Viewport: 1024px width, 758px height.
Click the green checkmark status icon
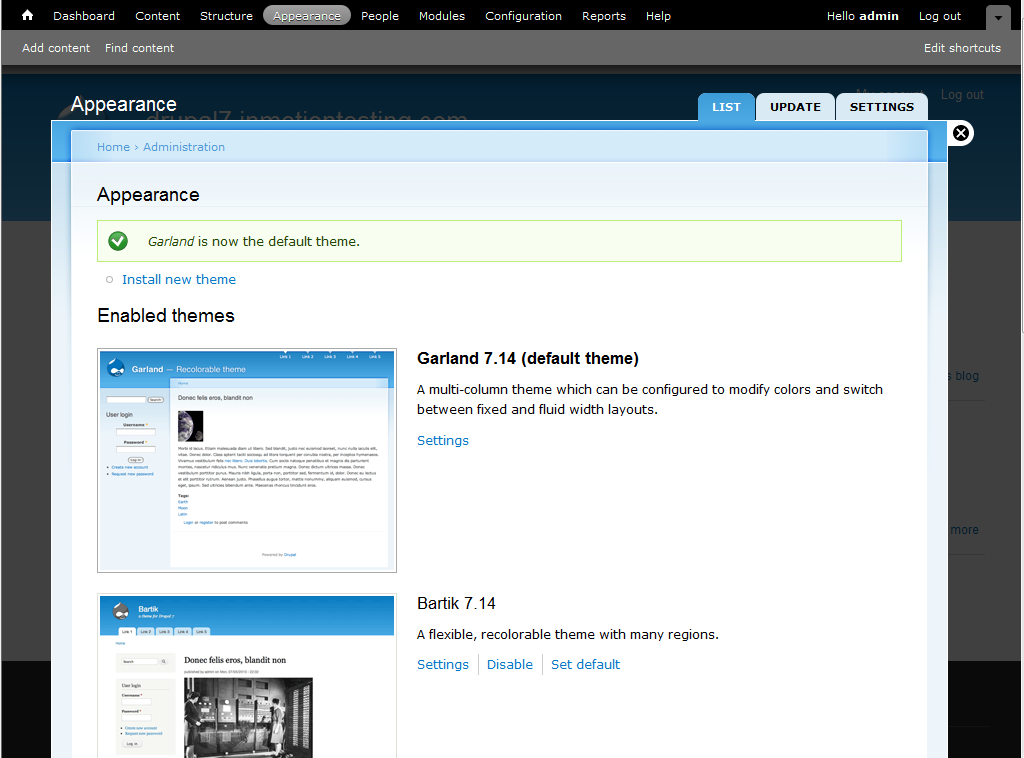point(118,241)
